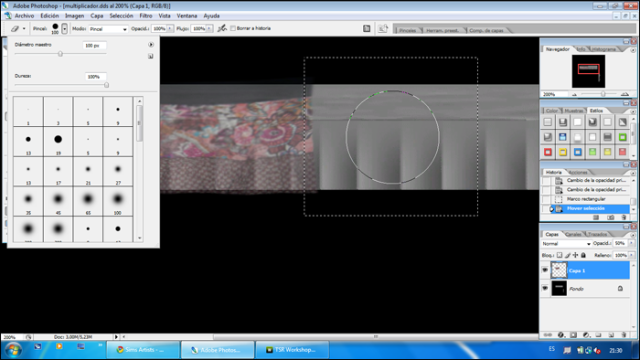Open the Modo dropdown set to Pincel

[x=108, y=29]
